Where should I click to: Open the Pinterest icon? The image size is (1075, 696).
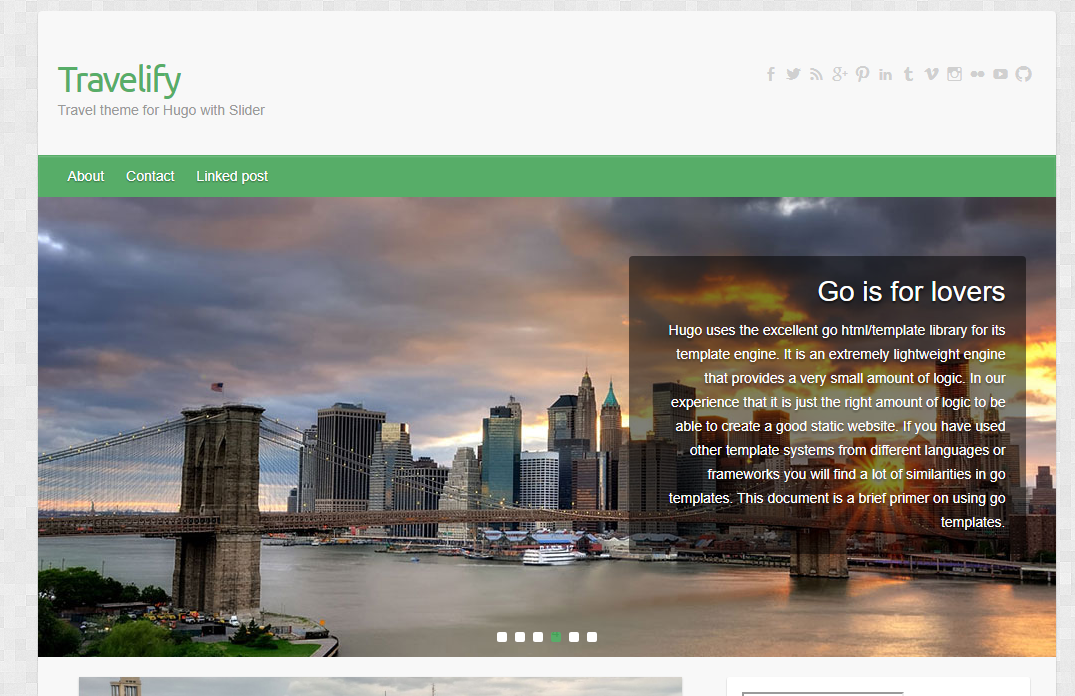[x=862, y=74]
